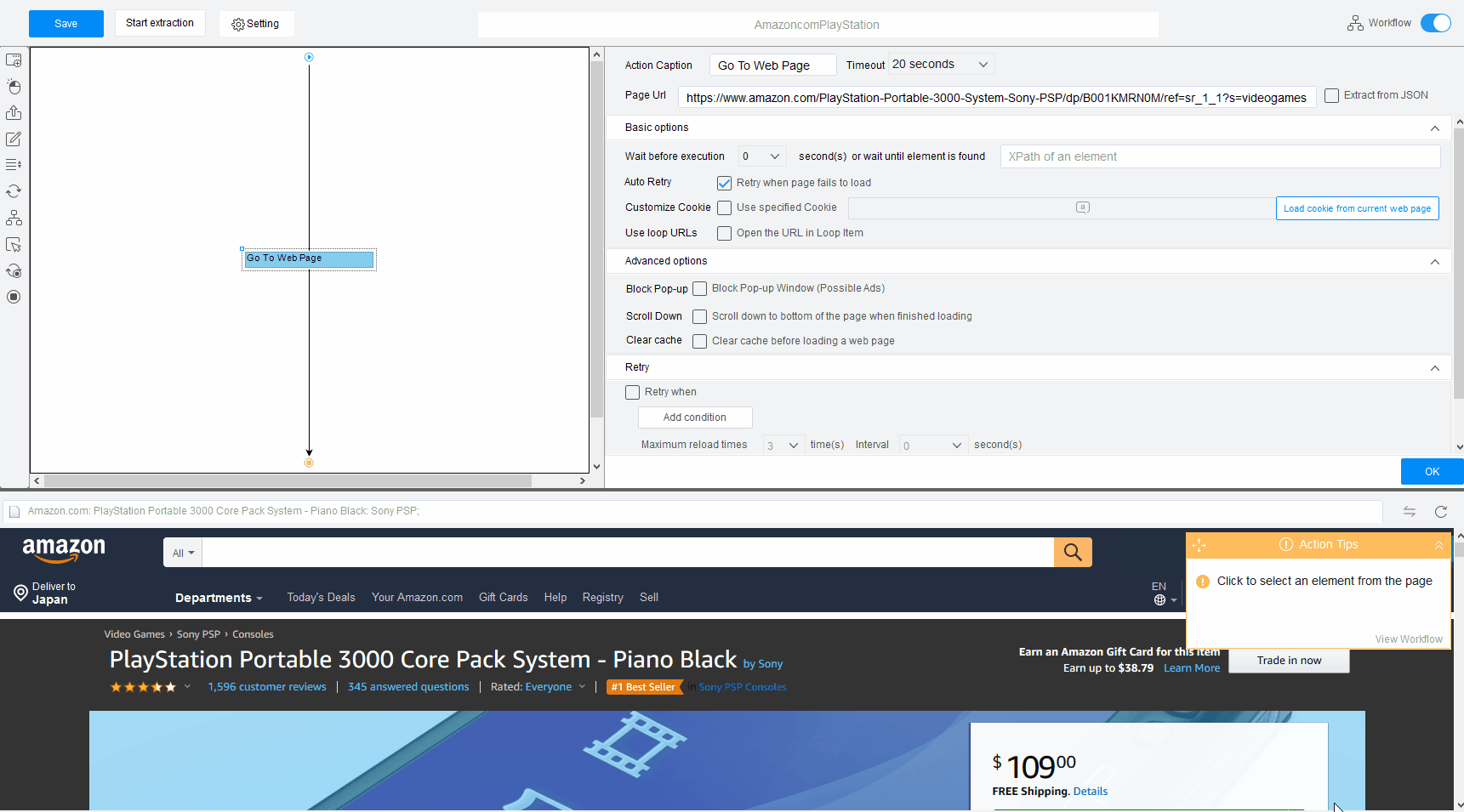Open the Help nav item
The image size is (1464, 812).
555,598
